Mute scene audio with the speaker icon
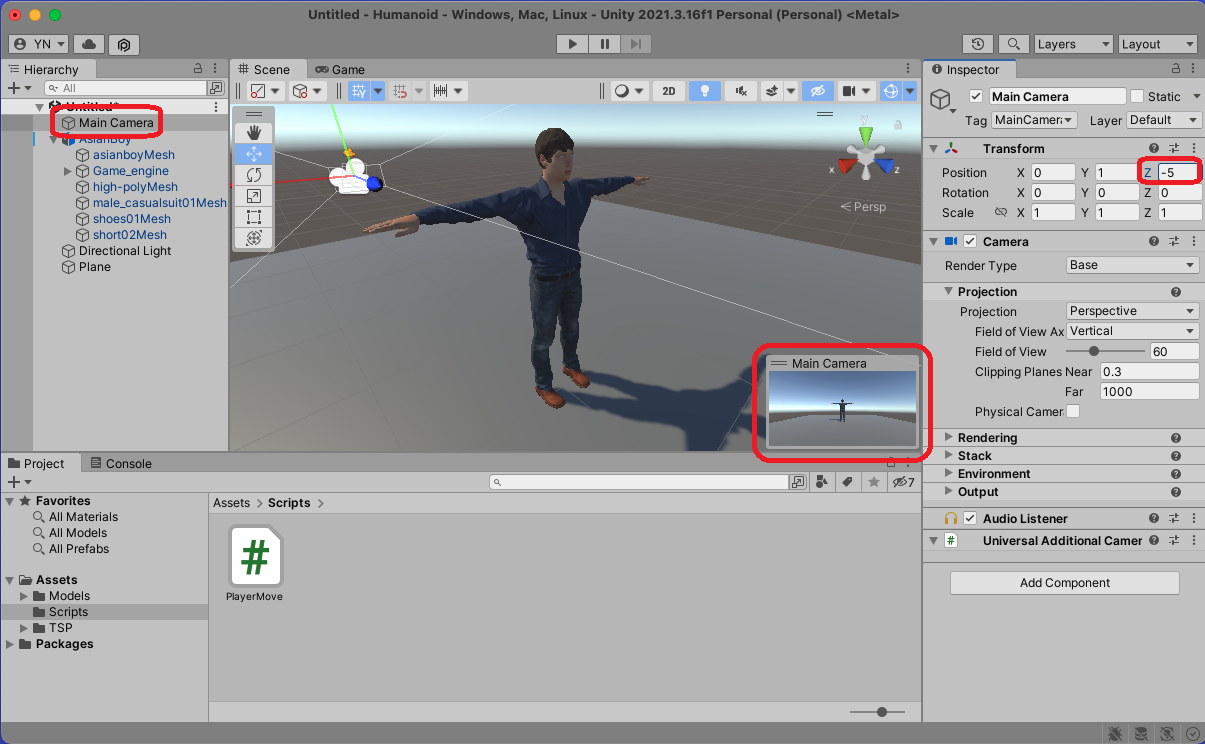1205x744 pixels. [x=740, y=91]
